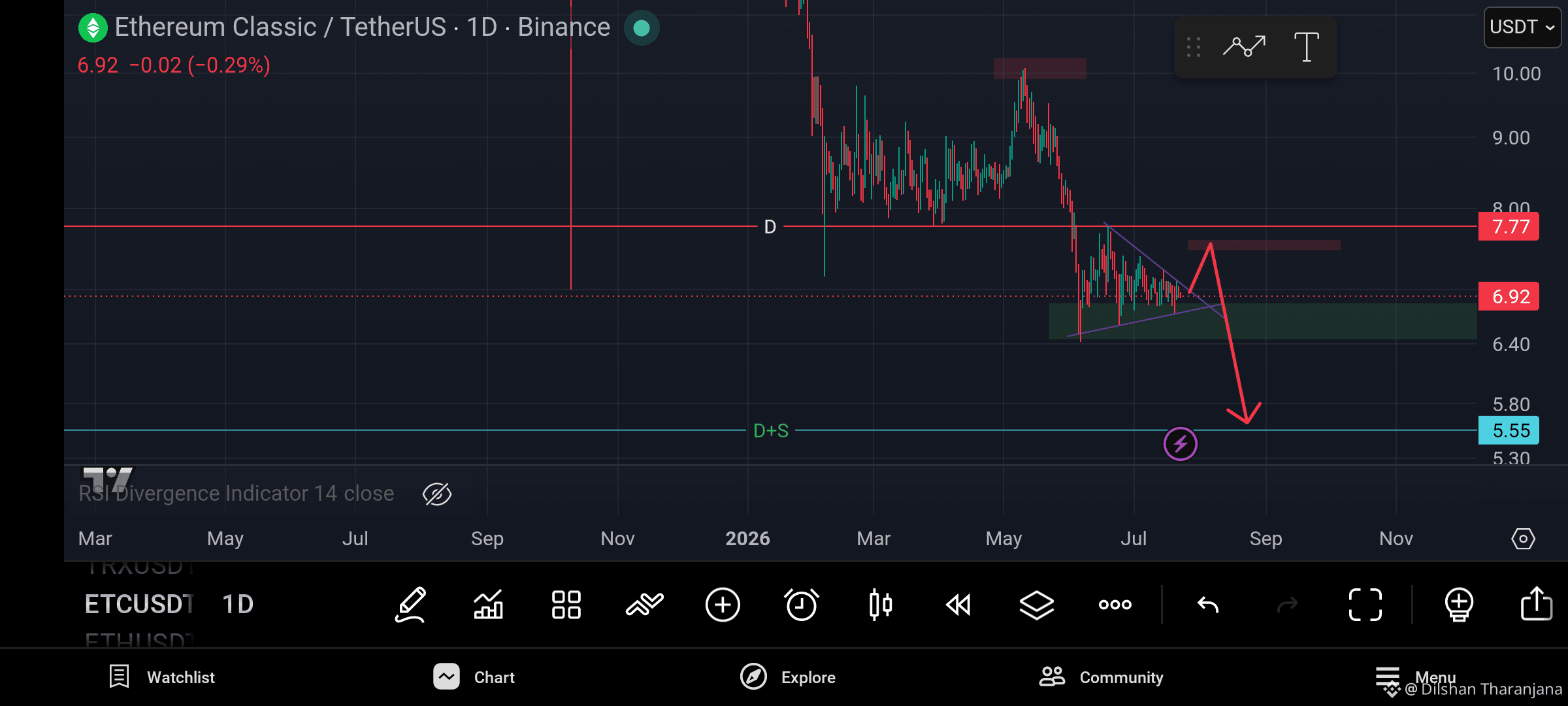Redo action arrow
The height and width of the screenshot is (706, 1568).
[x=1287, y=605]
